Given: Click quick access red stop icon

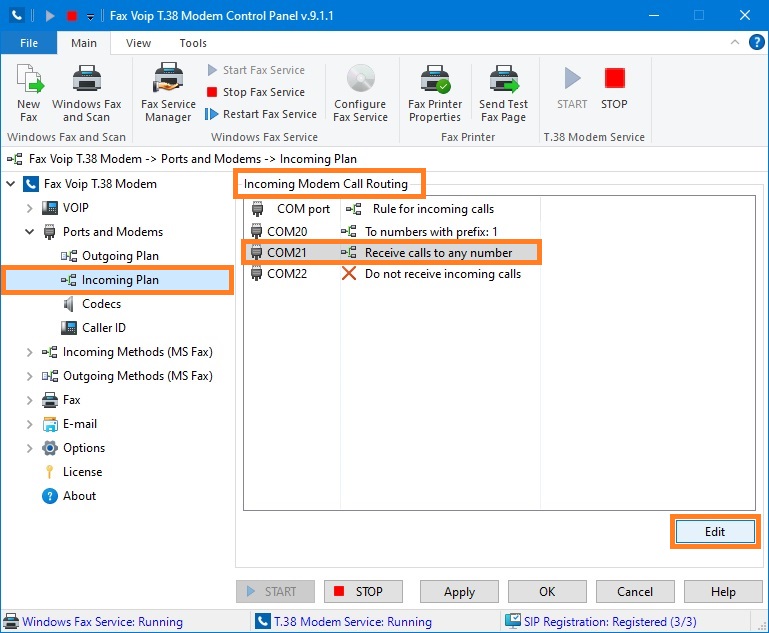Looking at the screenshot, I should coord(72,16).
